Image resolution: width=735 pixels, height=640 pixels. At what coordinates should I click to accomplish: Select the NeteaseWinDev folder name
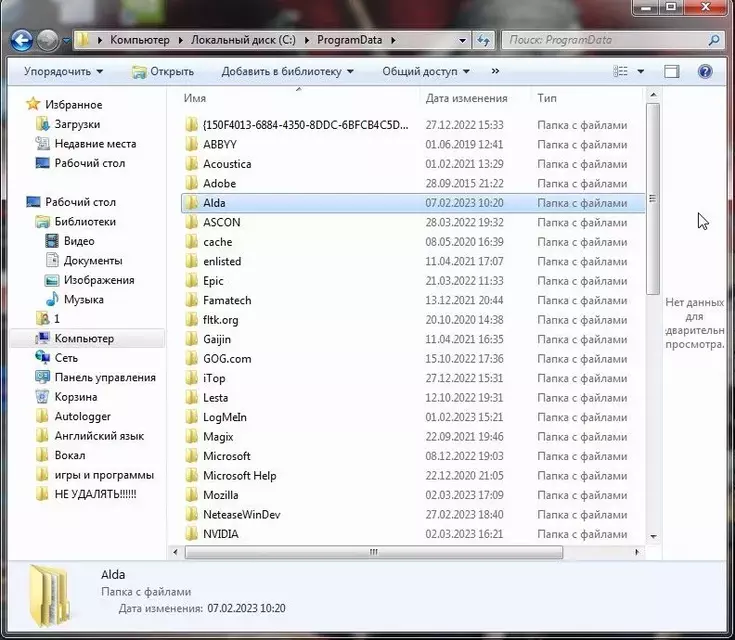(x=241, y=514)
